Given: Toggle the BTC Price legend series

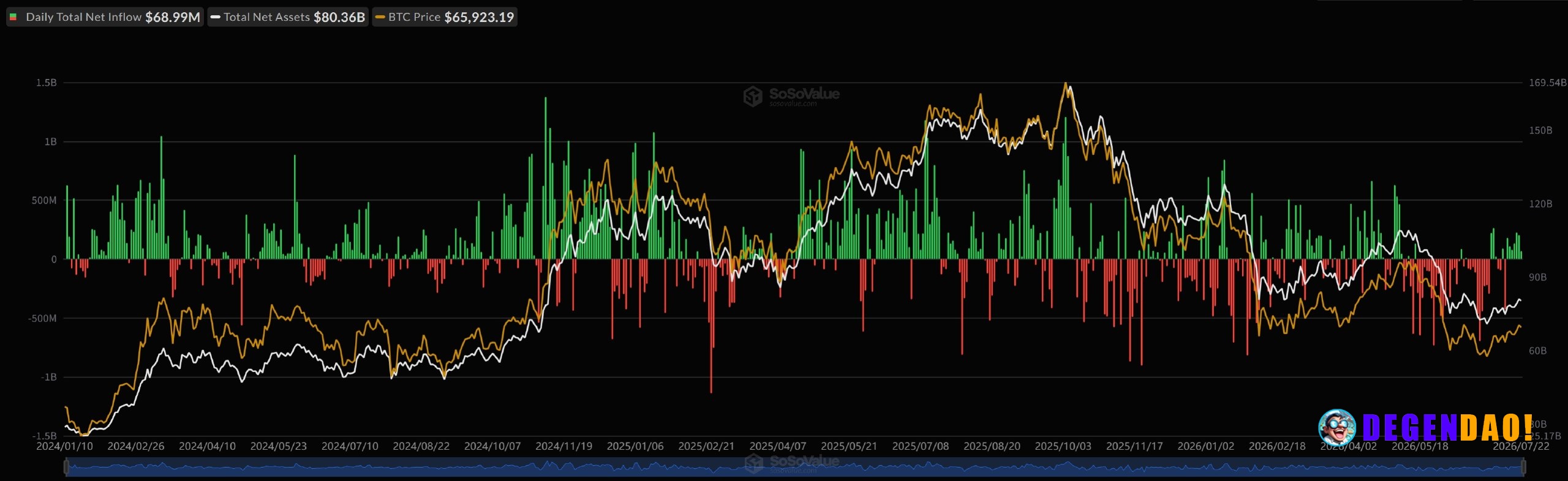Looking at the screenshot, I should pyautogui.click(x=445, y=17).
